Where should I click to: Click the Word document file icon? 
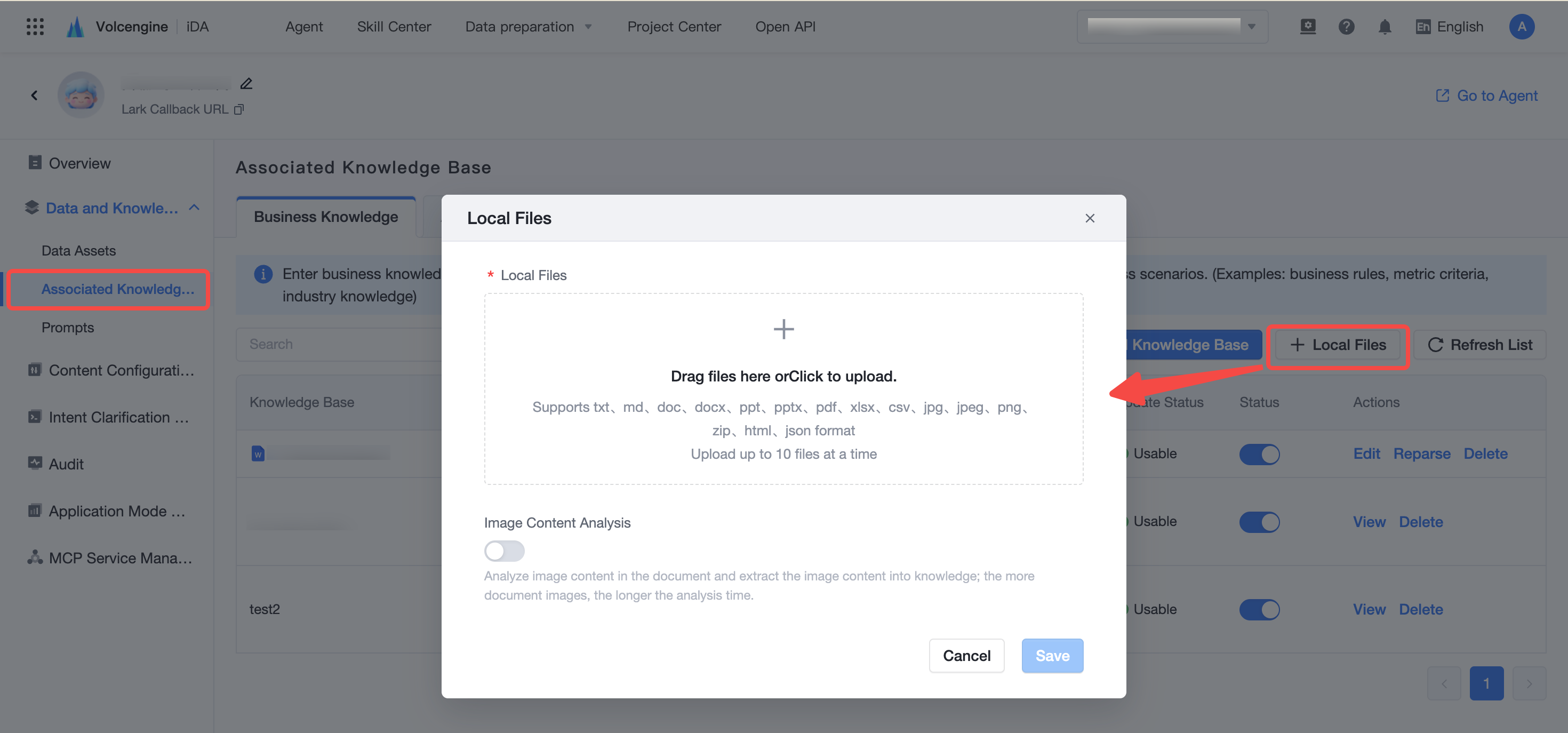(258, 453)
